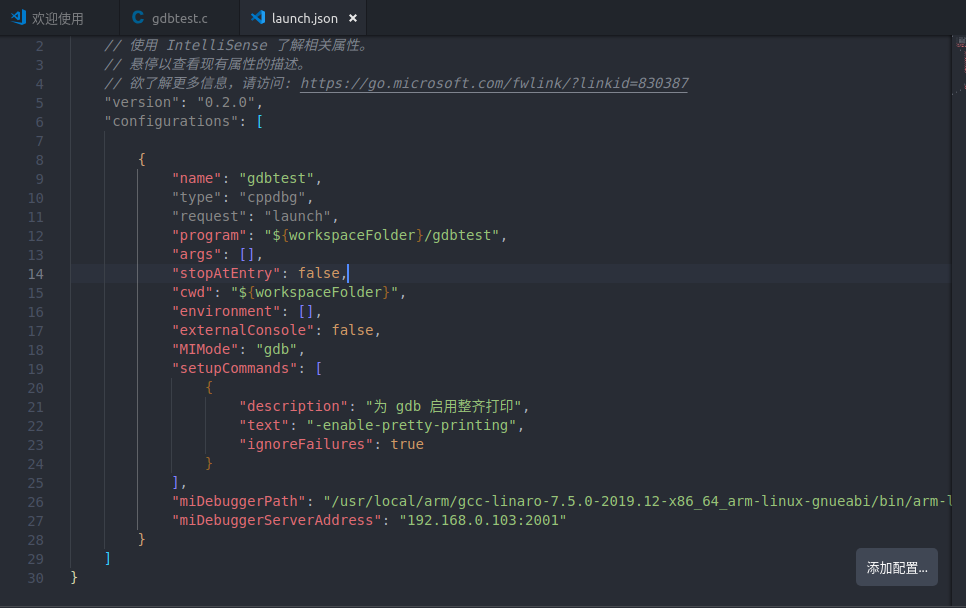Click false value of externalConsole
Image resolution: width=966 pixels, height=608 pixels.
point(352,331)
